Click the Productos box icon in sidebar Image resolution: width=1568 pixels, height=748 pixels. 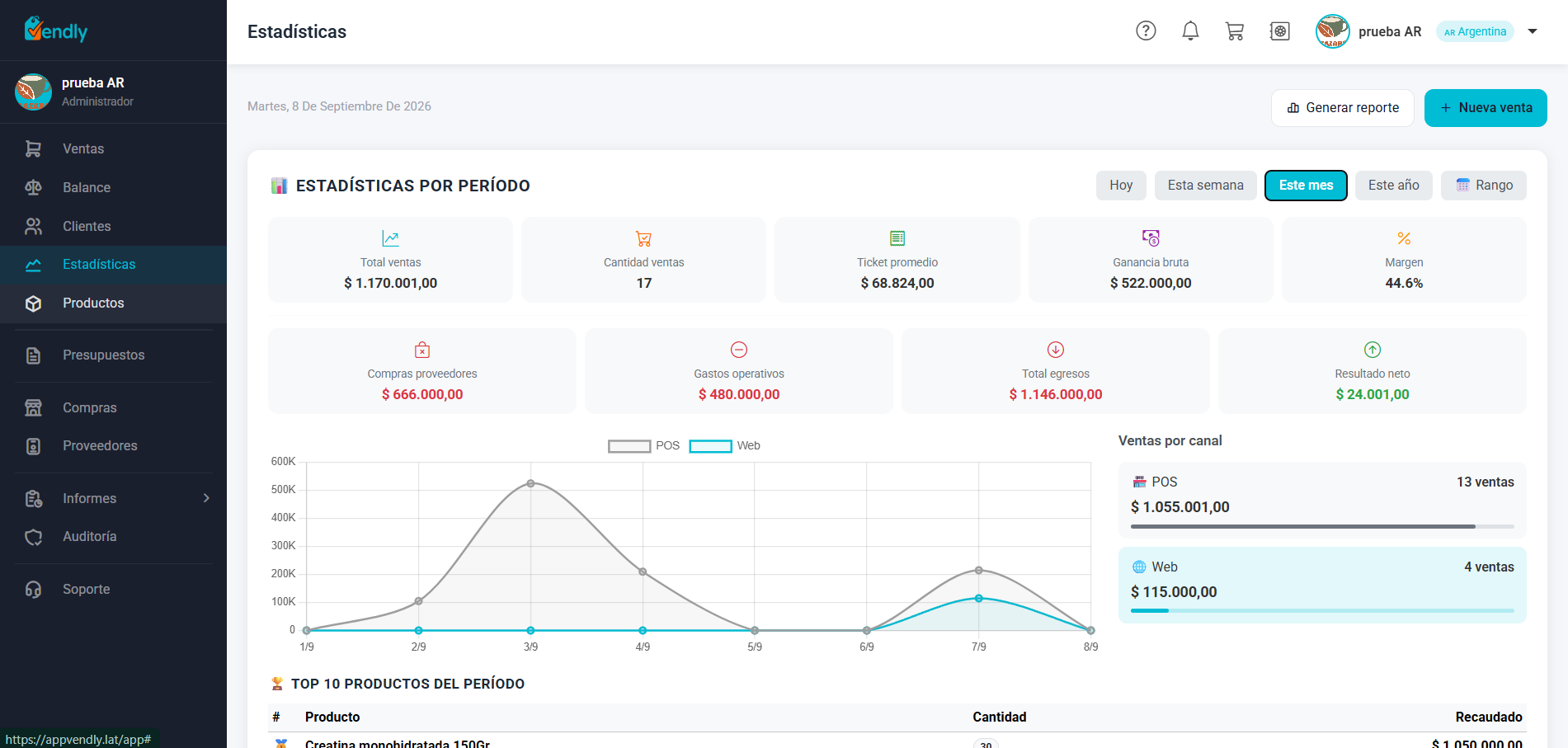click(33, 303)
